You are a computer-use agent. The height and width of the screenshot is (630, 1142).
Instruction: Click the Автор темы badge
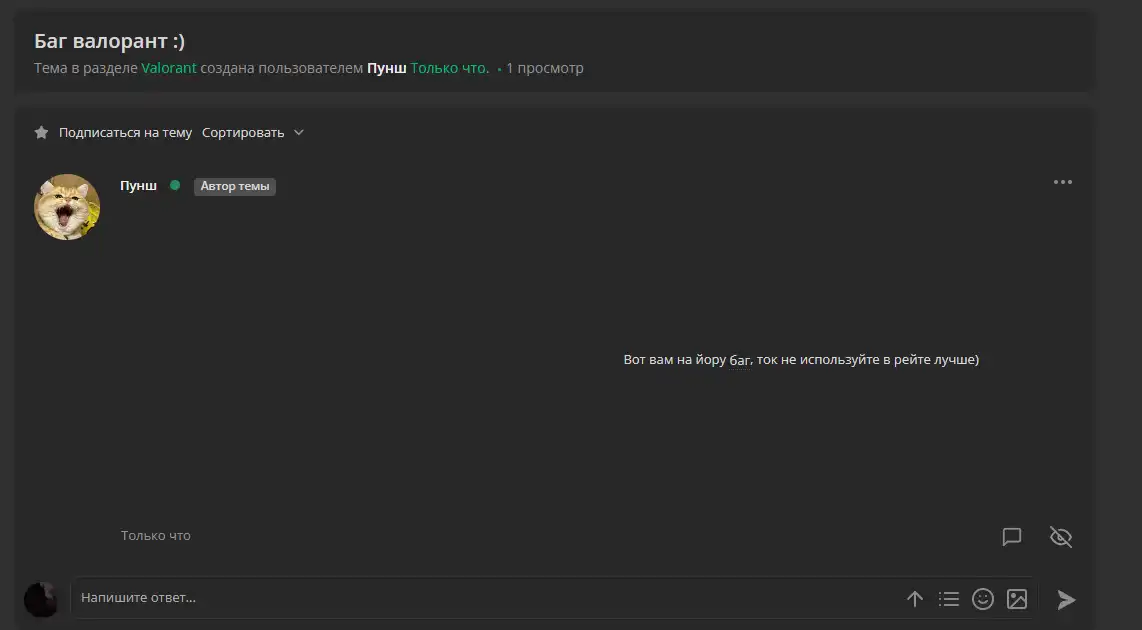[235, 186]
